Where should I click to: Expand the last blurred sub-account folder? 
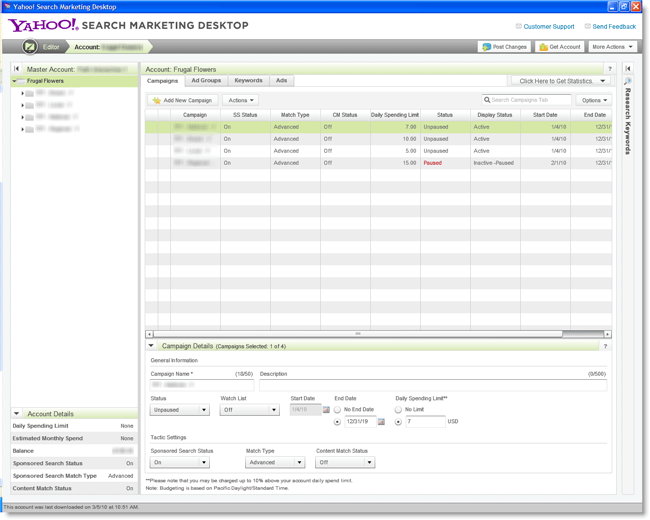[22, 129]
